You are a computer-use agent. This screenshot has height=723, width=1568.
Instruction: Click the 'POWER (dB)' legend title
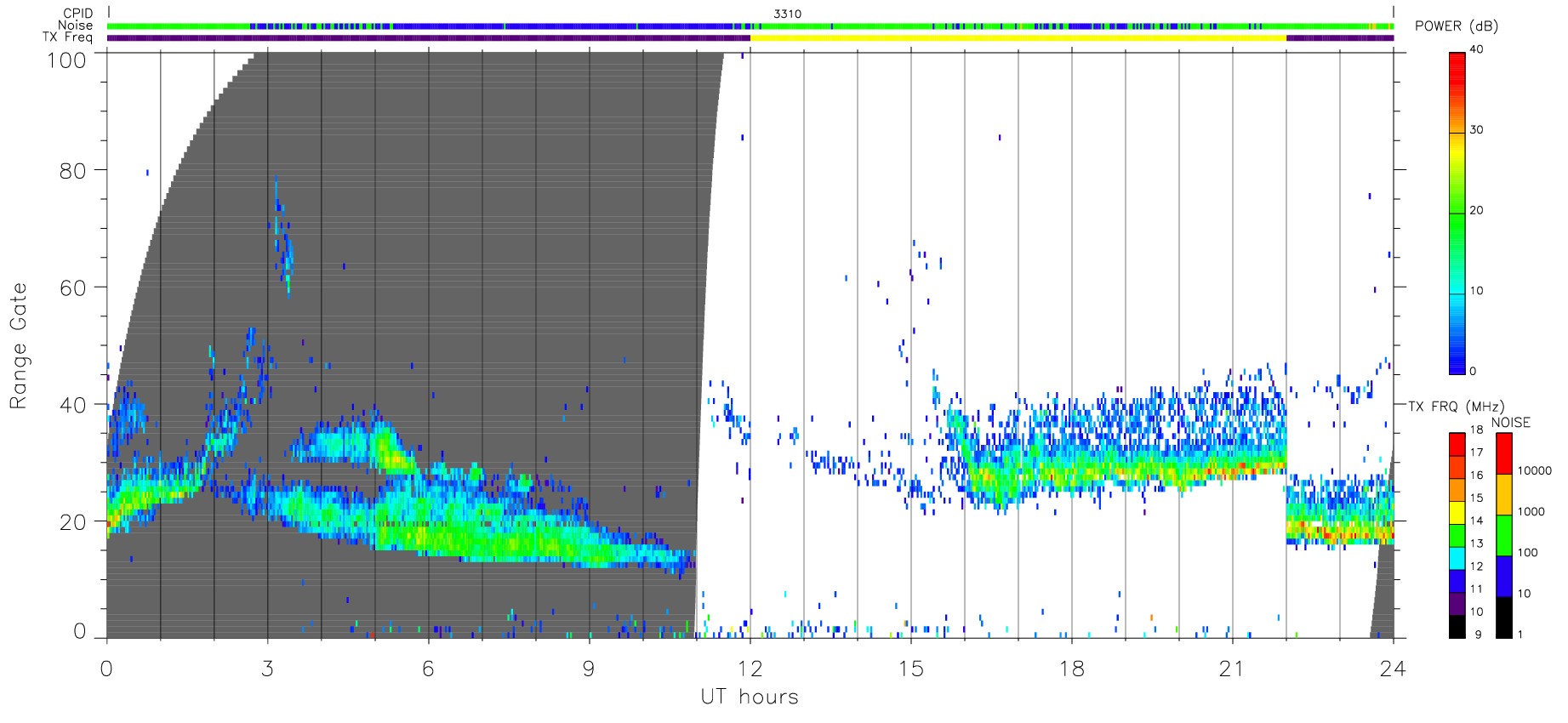coord(1457,26)
